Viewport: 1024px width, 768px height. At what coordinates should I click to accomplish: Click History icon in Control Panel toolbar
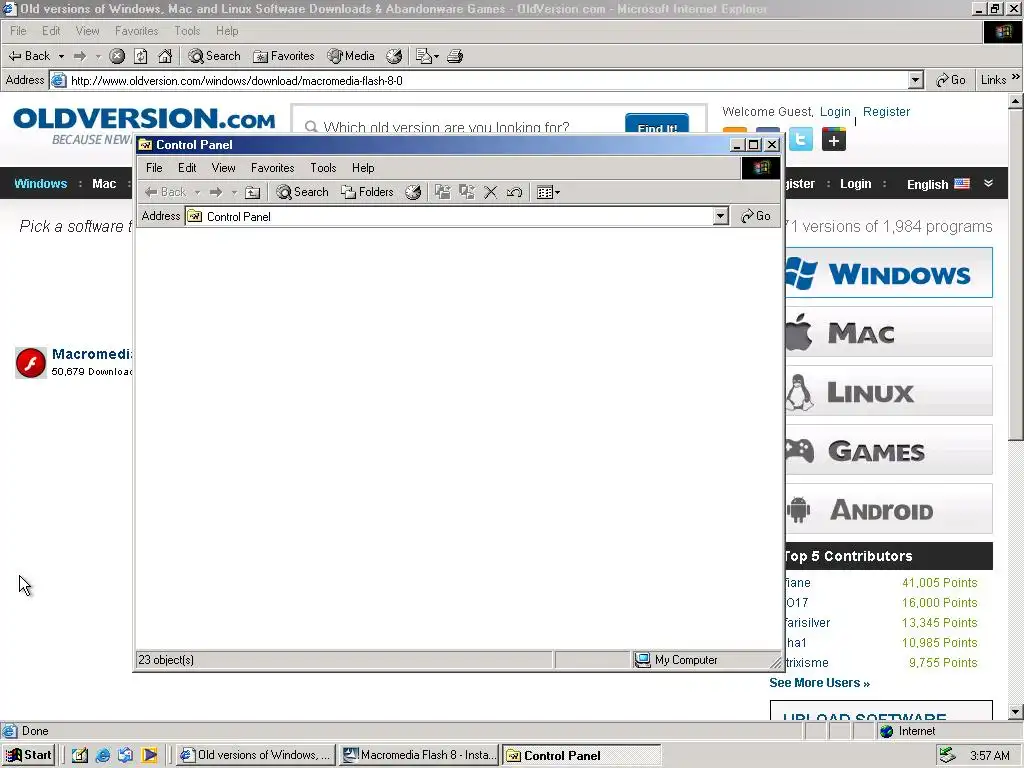pos(413,192)
